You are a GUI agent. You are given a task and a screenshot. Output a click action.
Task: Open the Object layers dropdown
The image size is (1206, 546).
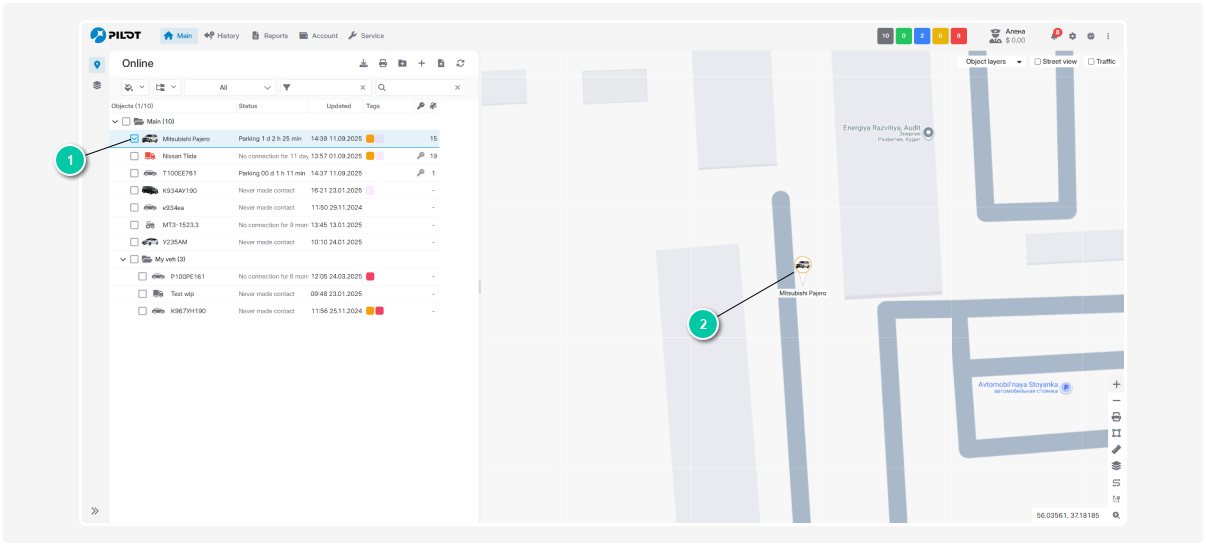pyautogui.click(x=992, y=62)
